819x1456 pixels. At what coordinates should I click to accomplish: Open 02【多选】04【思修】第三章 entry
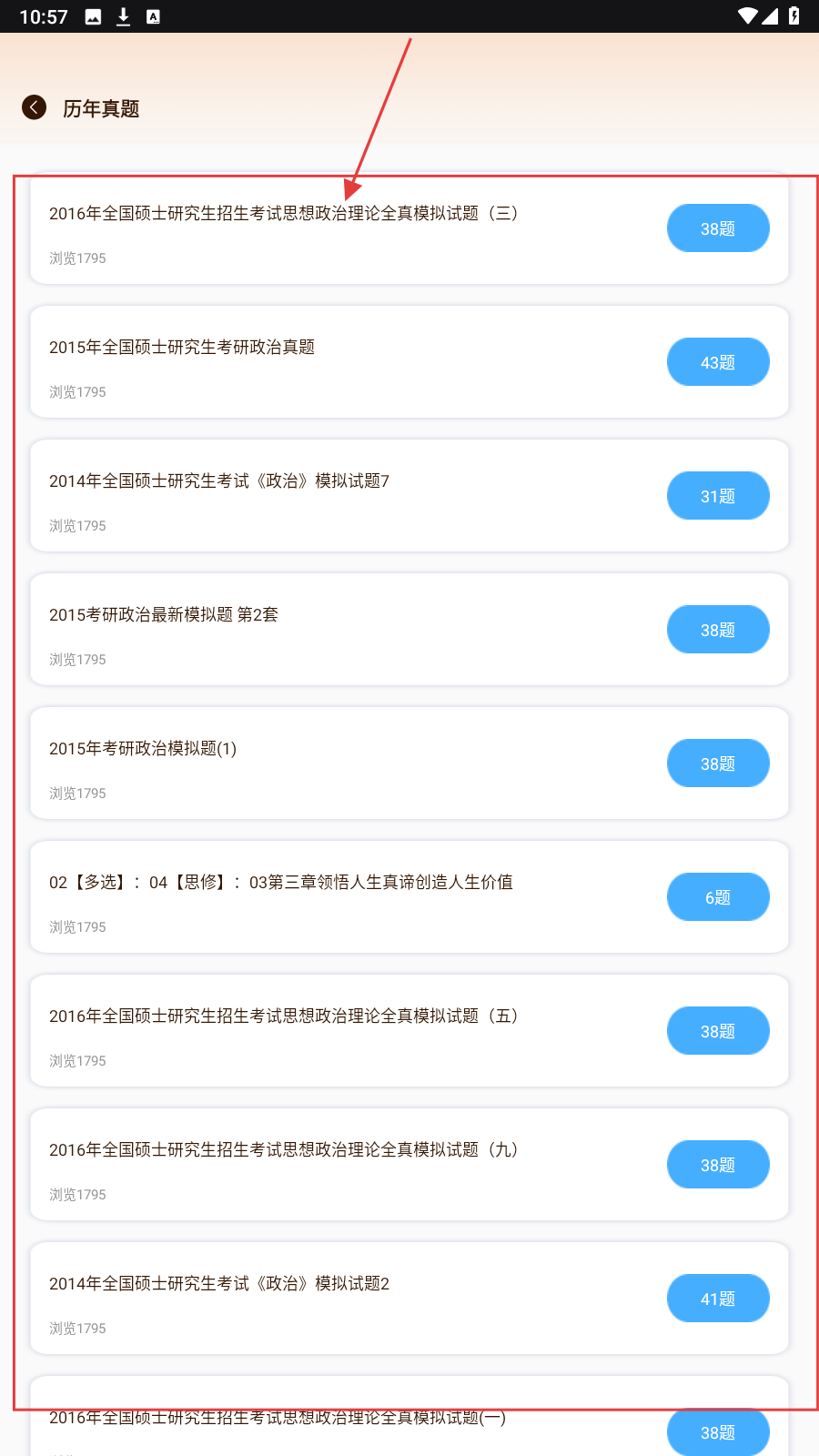pos(280,883)
